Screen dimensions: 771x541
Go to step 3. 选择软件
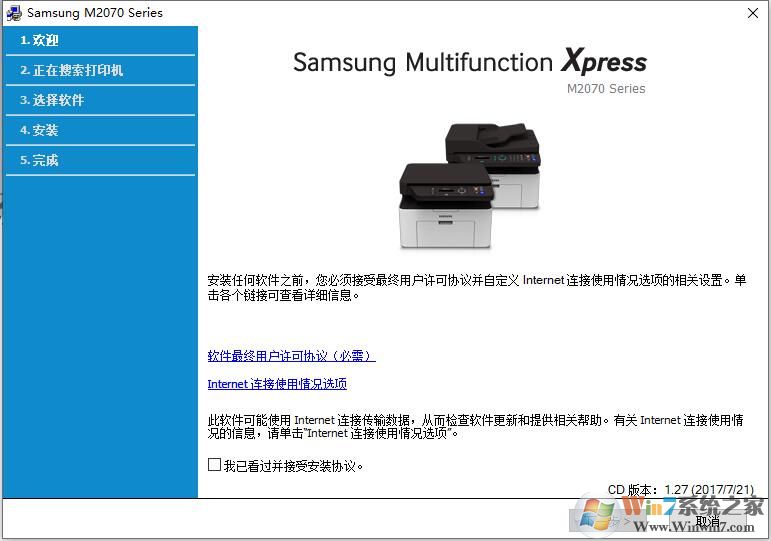(100, 100)
